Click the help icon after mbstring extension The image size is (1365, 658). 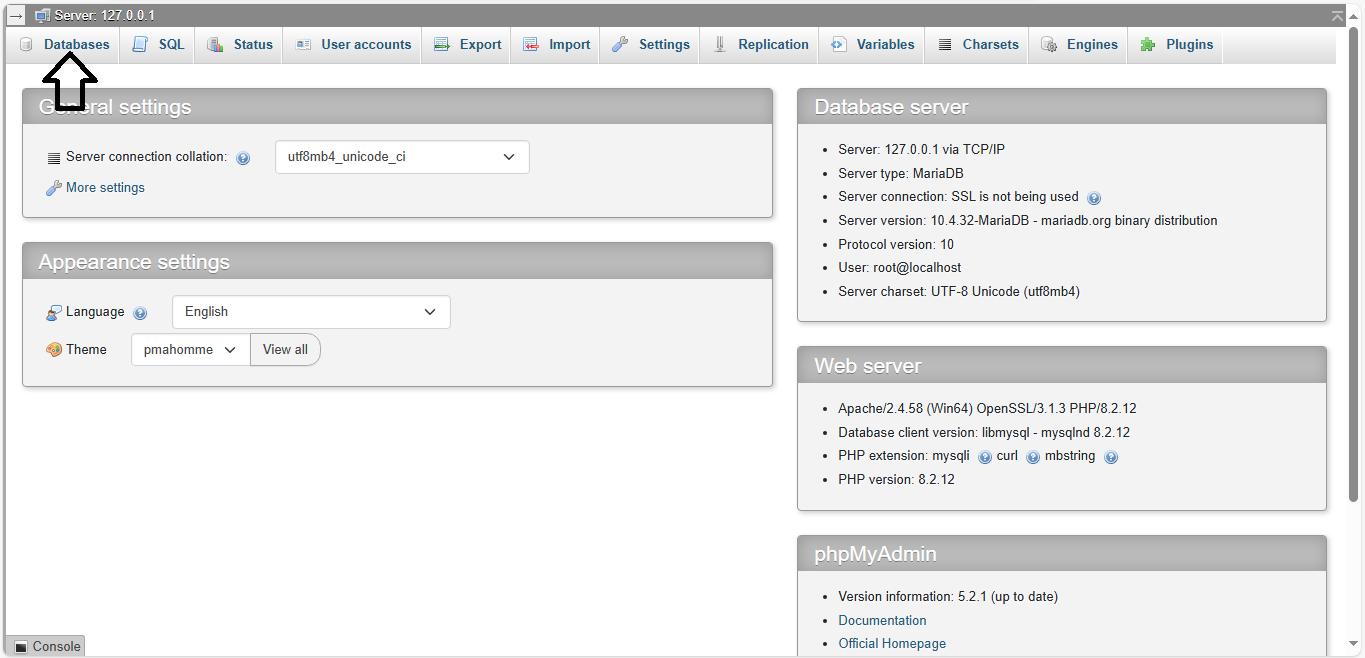[x=1111, y=457]
